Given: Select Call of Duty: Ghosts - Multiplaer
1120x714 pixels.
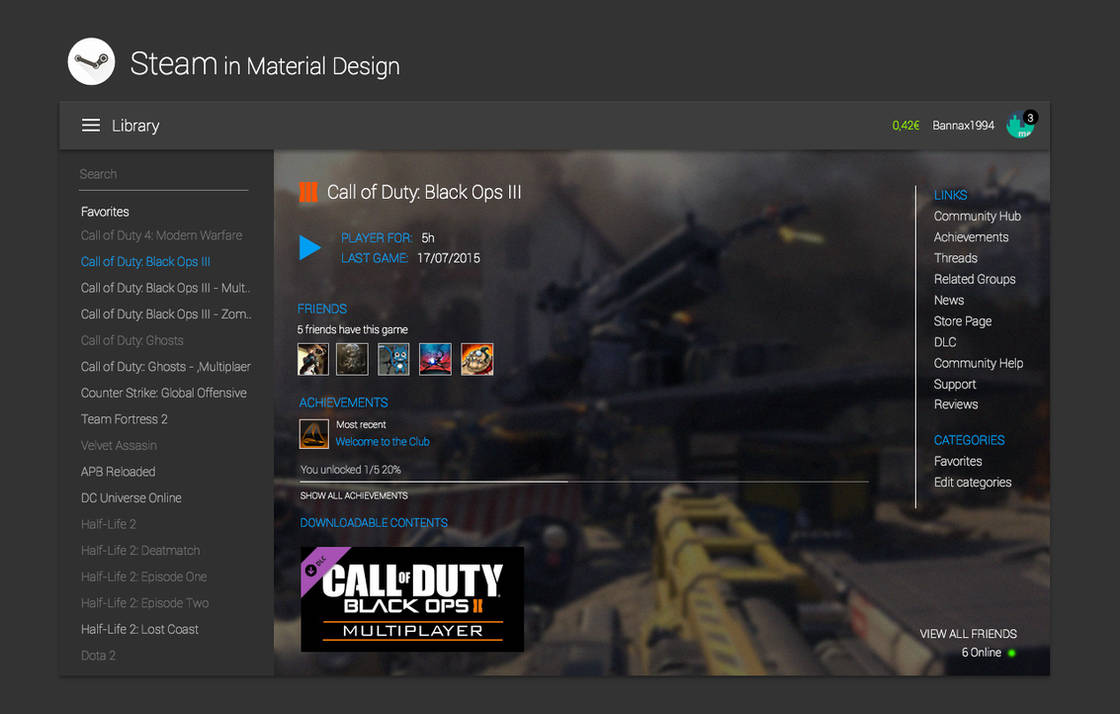Looking at the screenshot, I should pos(166,367).
